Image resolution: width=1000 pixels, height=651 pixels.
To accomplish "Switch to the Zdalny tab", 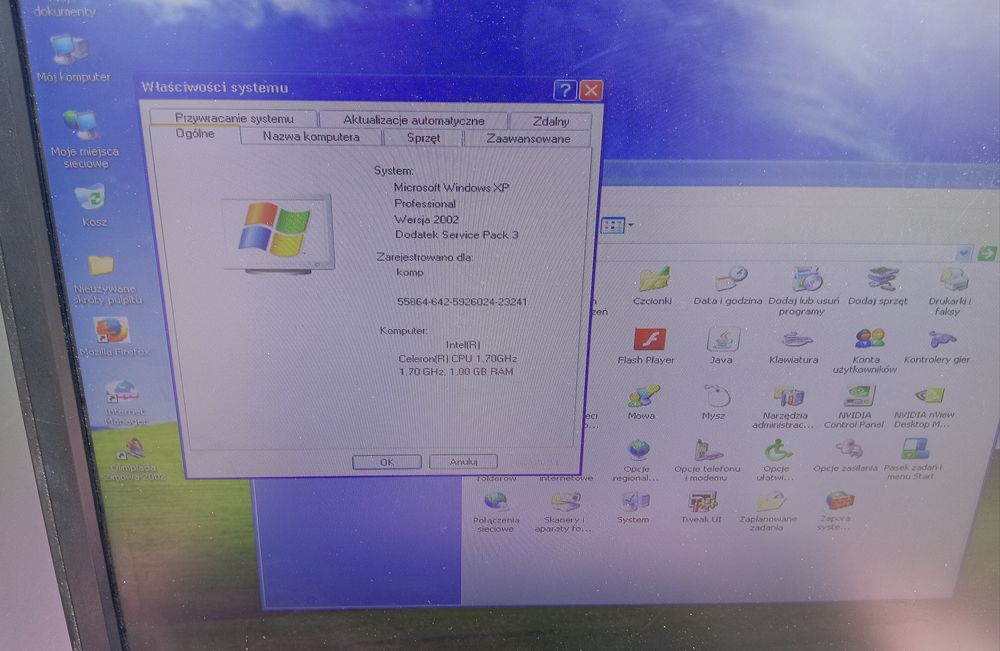I will 551,121.
